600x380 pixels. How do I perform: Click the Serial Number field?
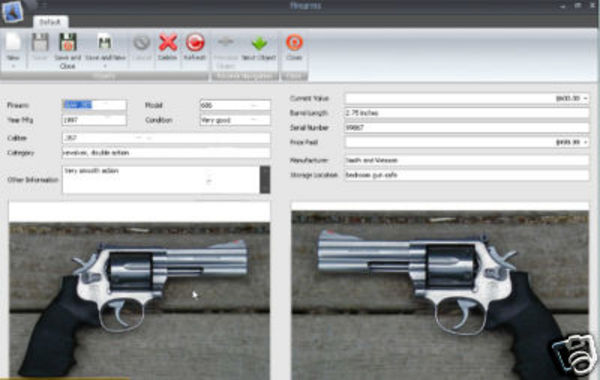tap(466, 127)
